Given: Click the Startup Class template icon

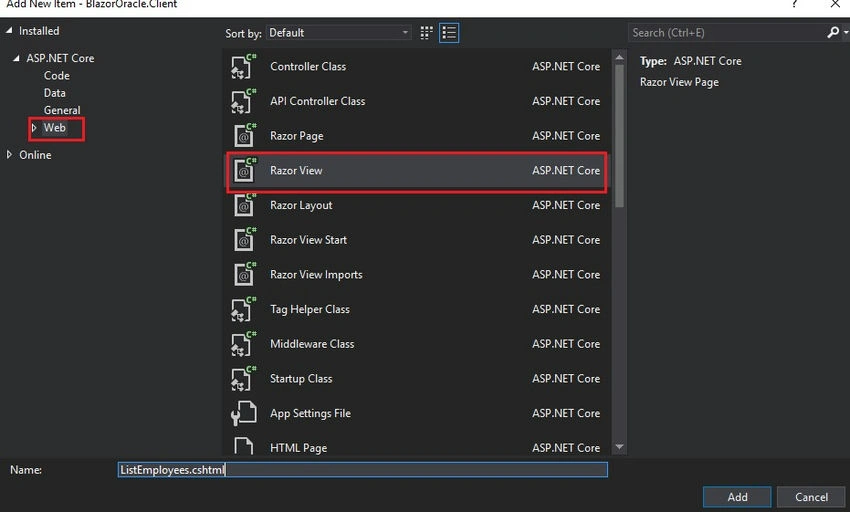Looking at the screenshot, I should pyautogui.click(x=243, y=379).
